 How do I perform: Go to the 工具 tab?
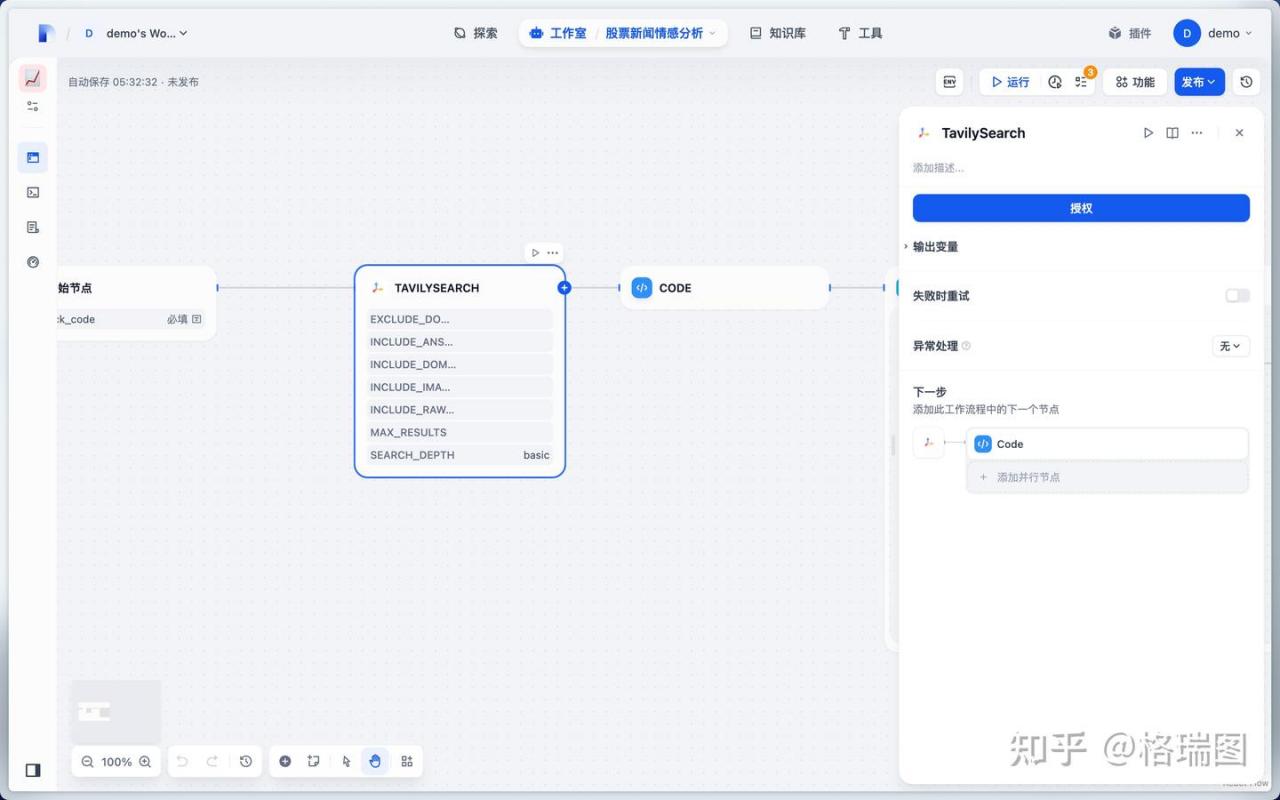click(860, 33)
